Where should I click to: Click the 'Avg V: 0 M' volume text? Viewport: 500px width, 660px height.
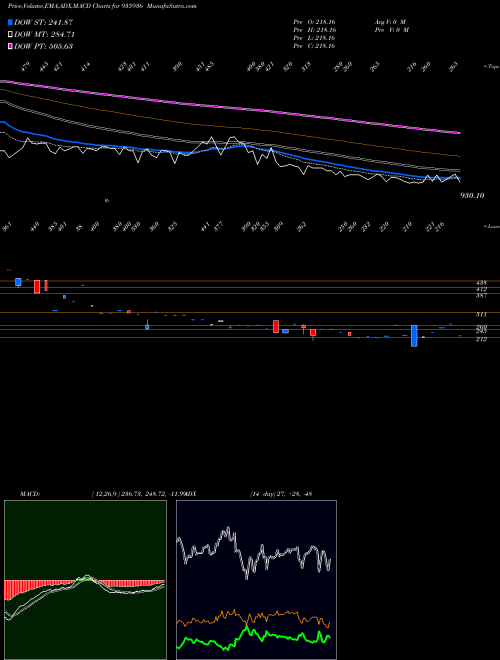pyautogui.click(x=390, y=22)
